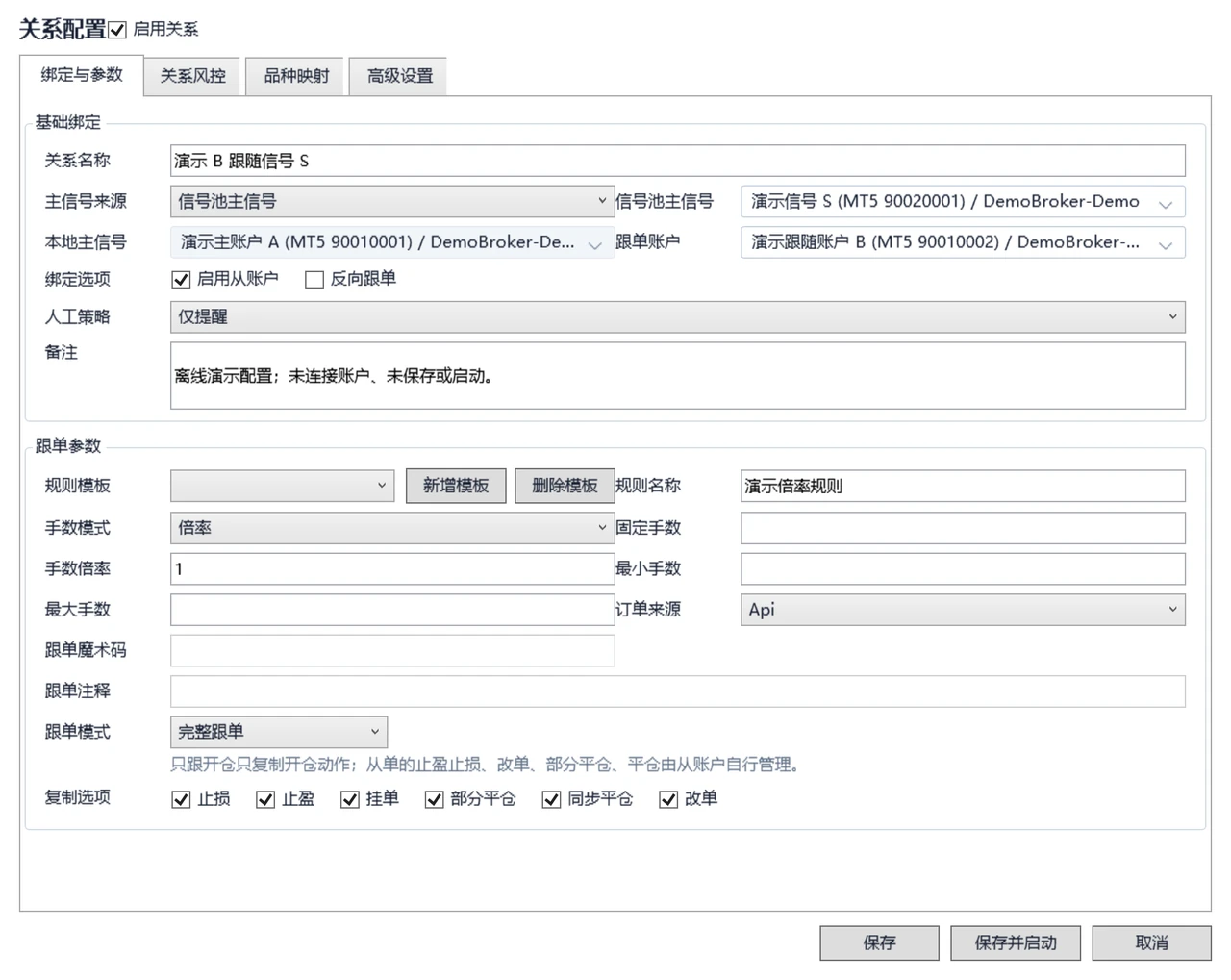The image size is (1231, 980).
Task: Click the 保存 button
Action: click(x=879, y=943)
